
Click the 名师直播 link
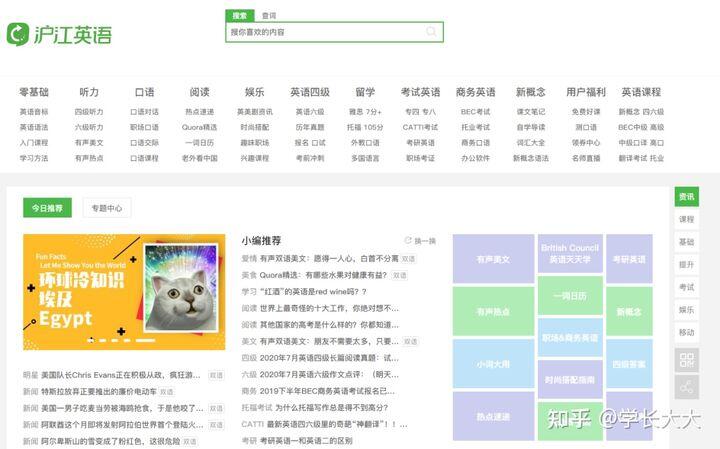click(x=586, y=158)
